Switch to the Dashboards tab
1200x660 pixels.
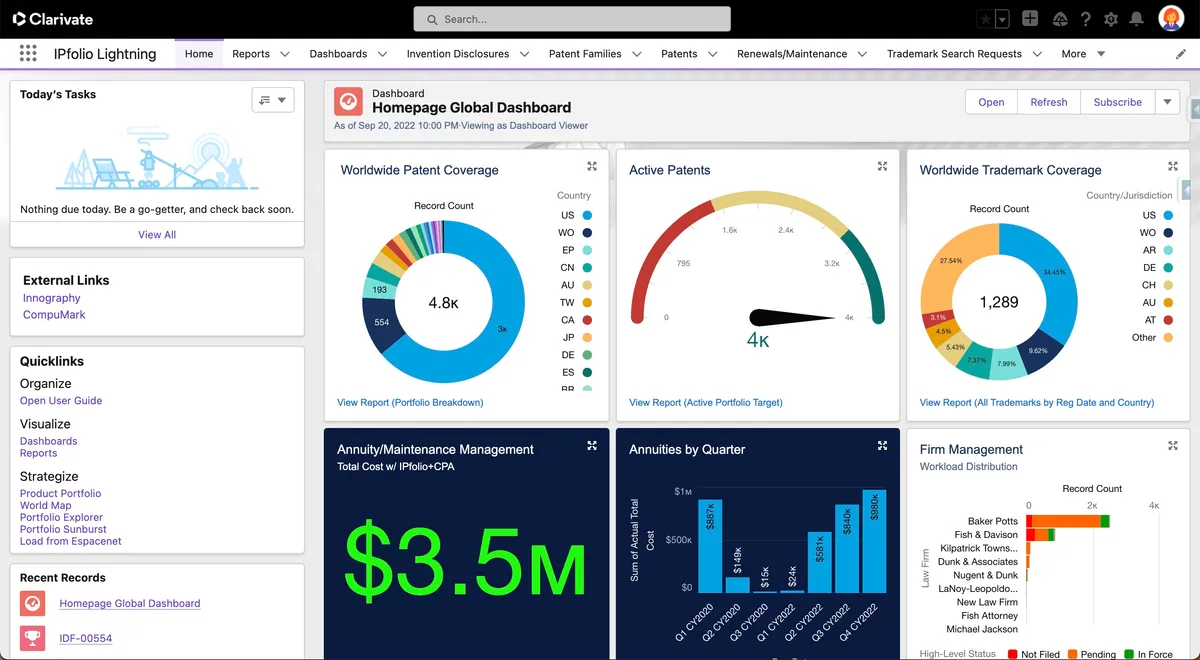pos(338,54)
